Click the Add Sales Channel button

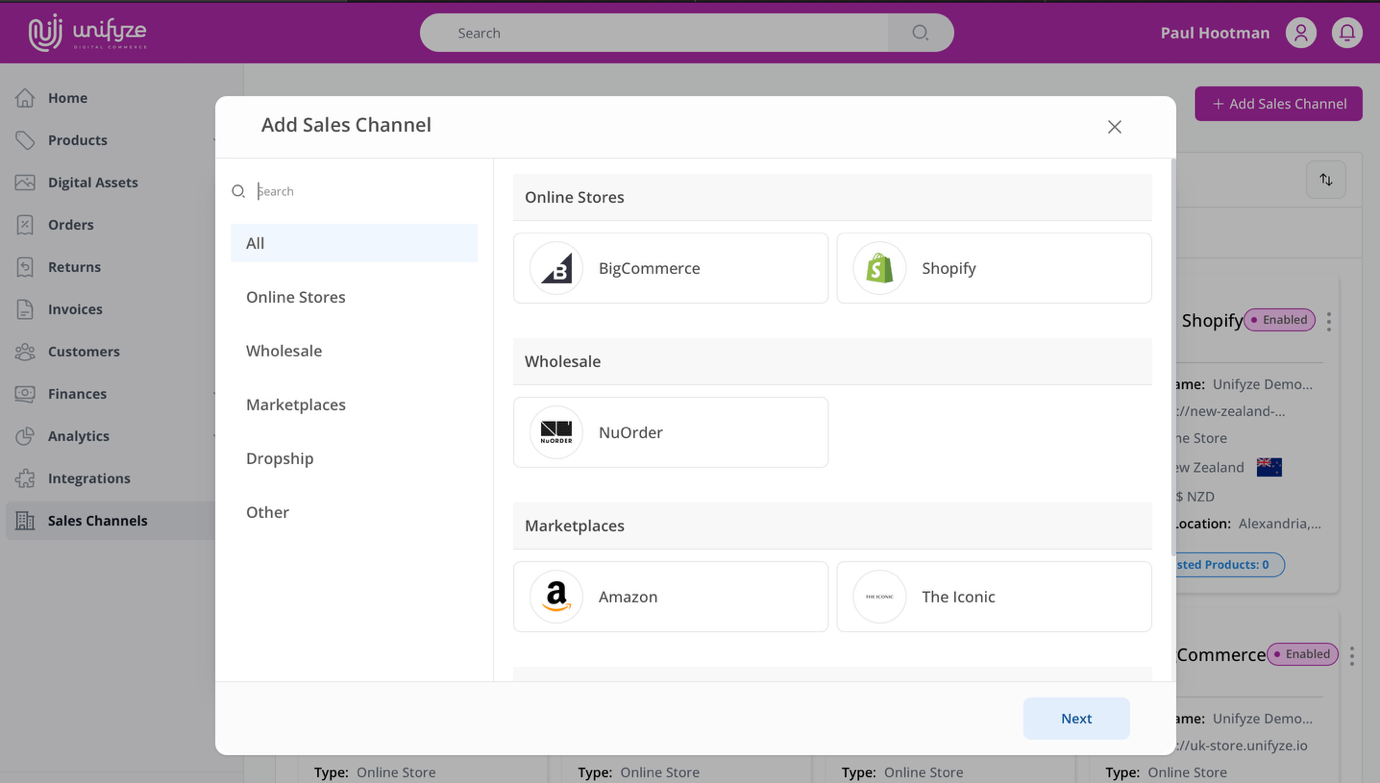tap(1278, 104)
